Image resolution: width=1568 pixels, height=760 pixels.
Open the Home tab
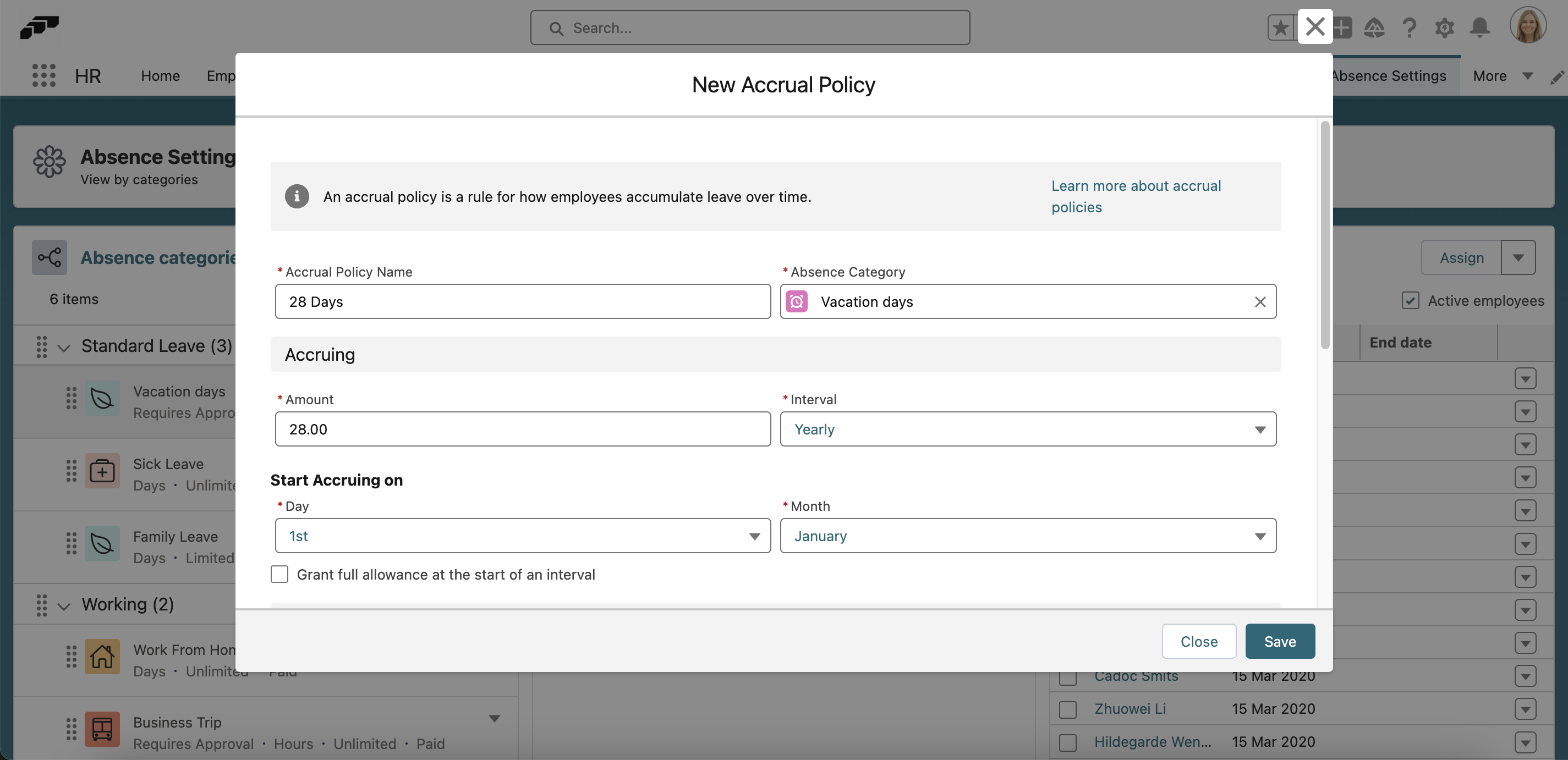click(x=160, y=75)
